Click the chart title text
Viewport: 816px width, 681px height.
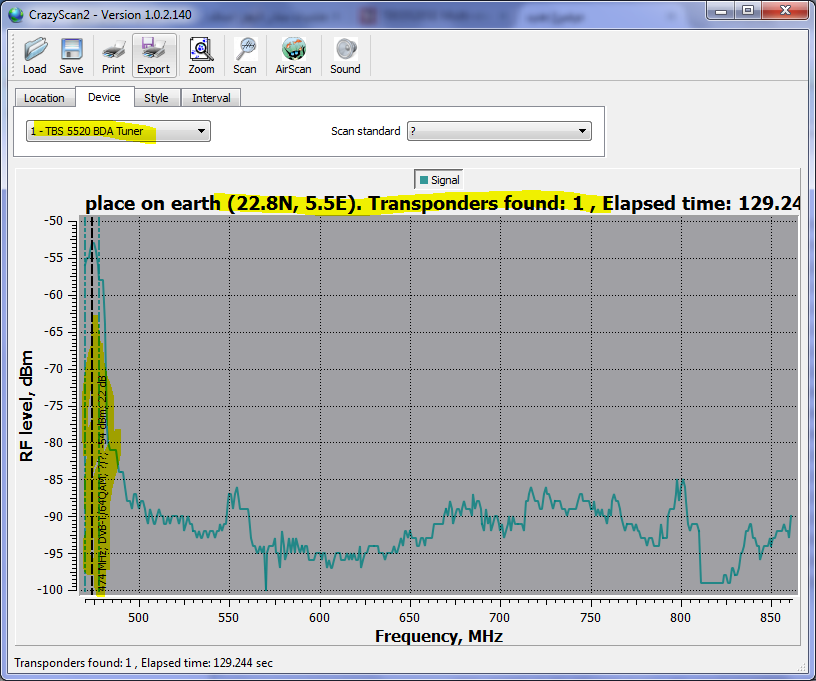tap(440, 203)
